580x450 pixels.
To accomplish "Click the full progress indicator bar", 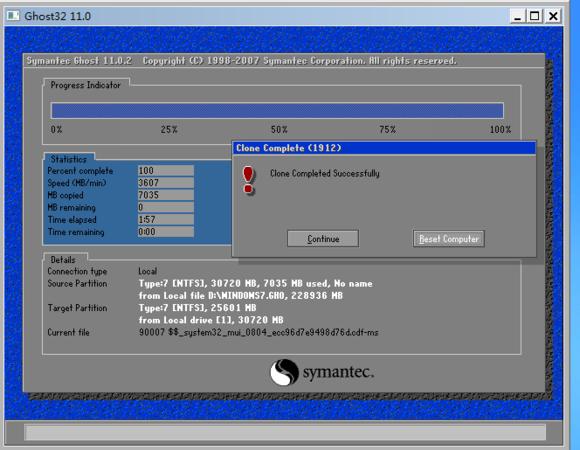I will coord(277,111).
